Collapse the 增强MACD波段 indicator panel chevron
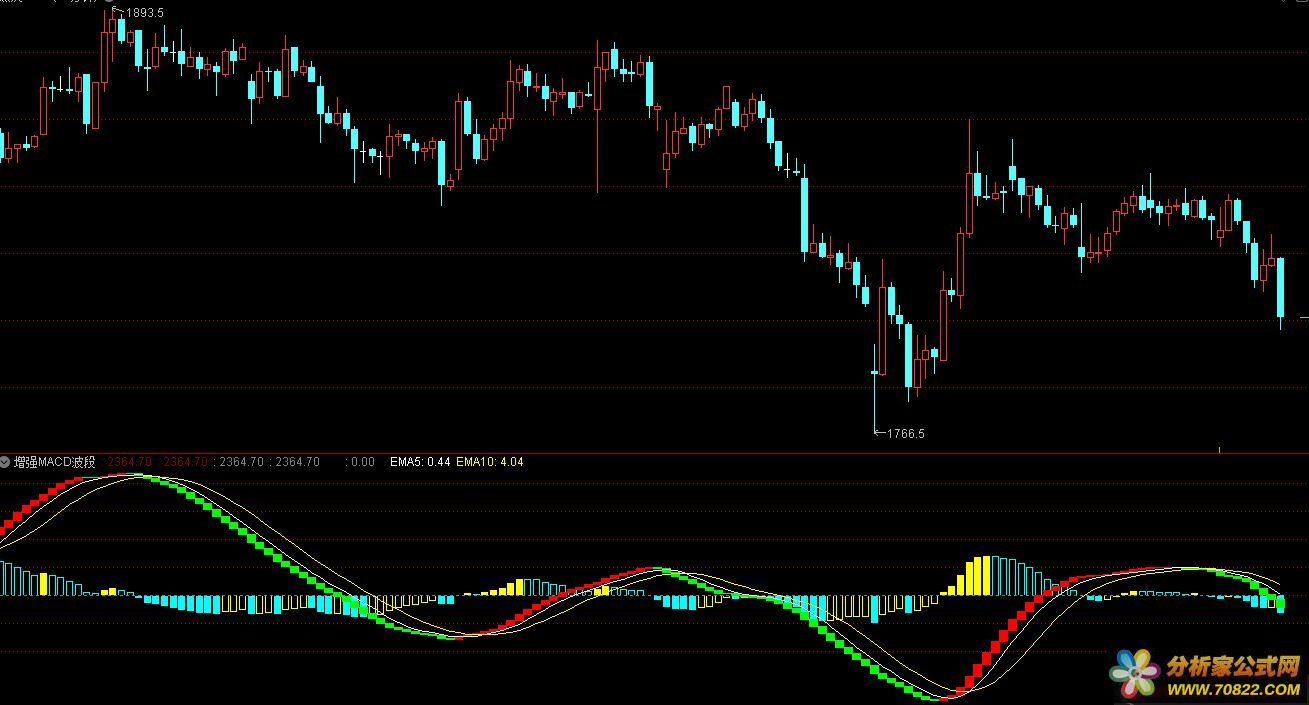Viewport: 1309px width, 705px height. [x=6, y=462]
